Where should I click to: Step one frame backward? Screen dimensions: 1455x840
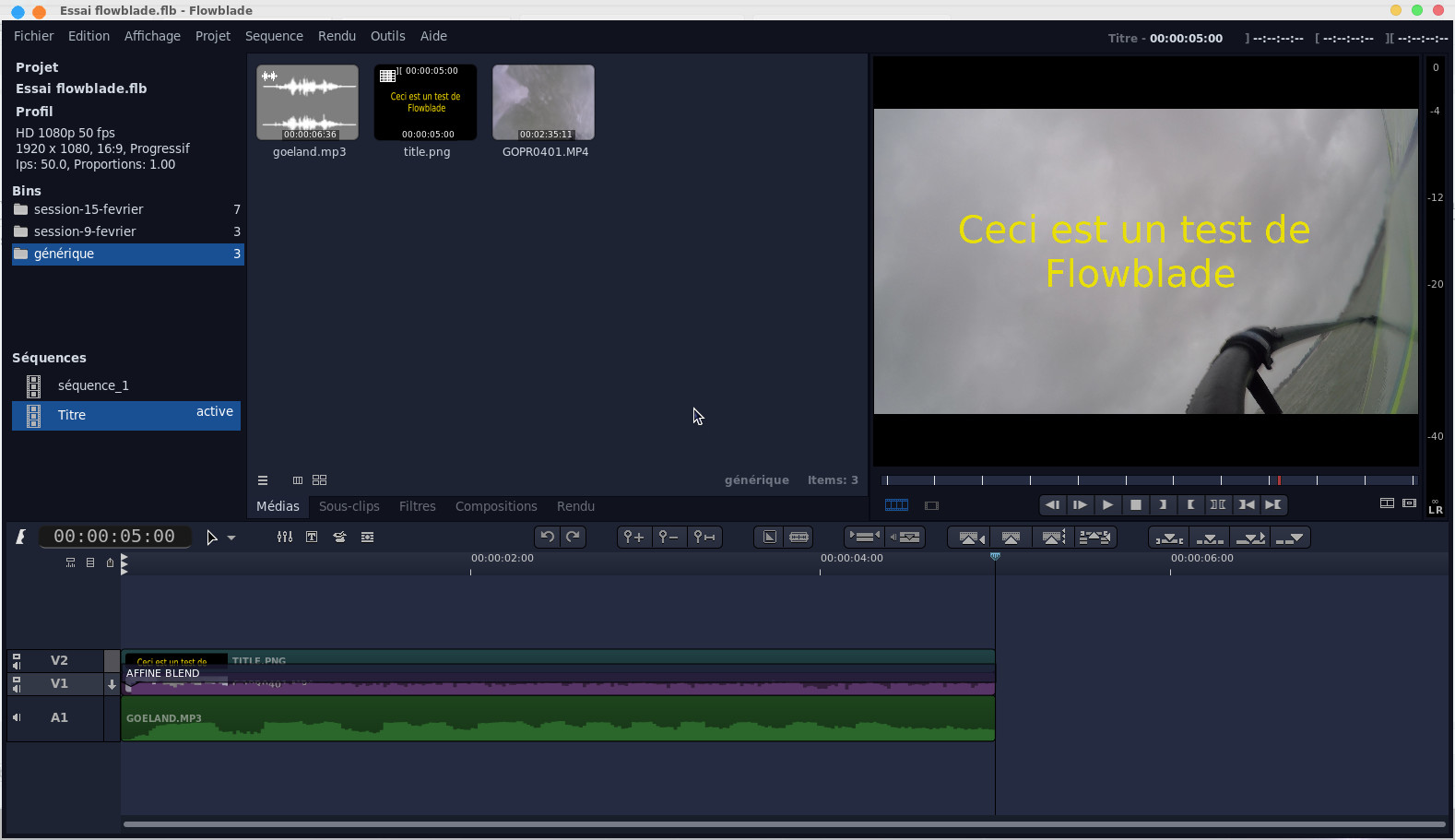1052,504
